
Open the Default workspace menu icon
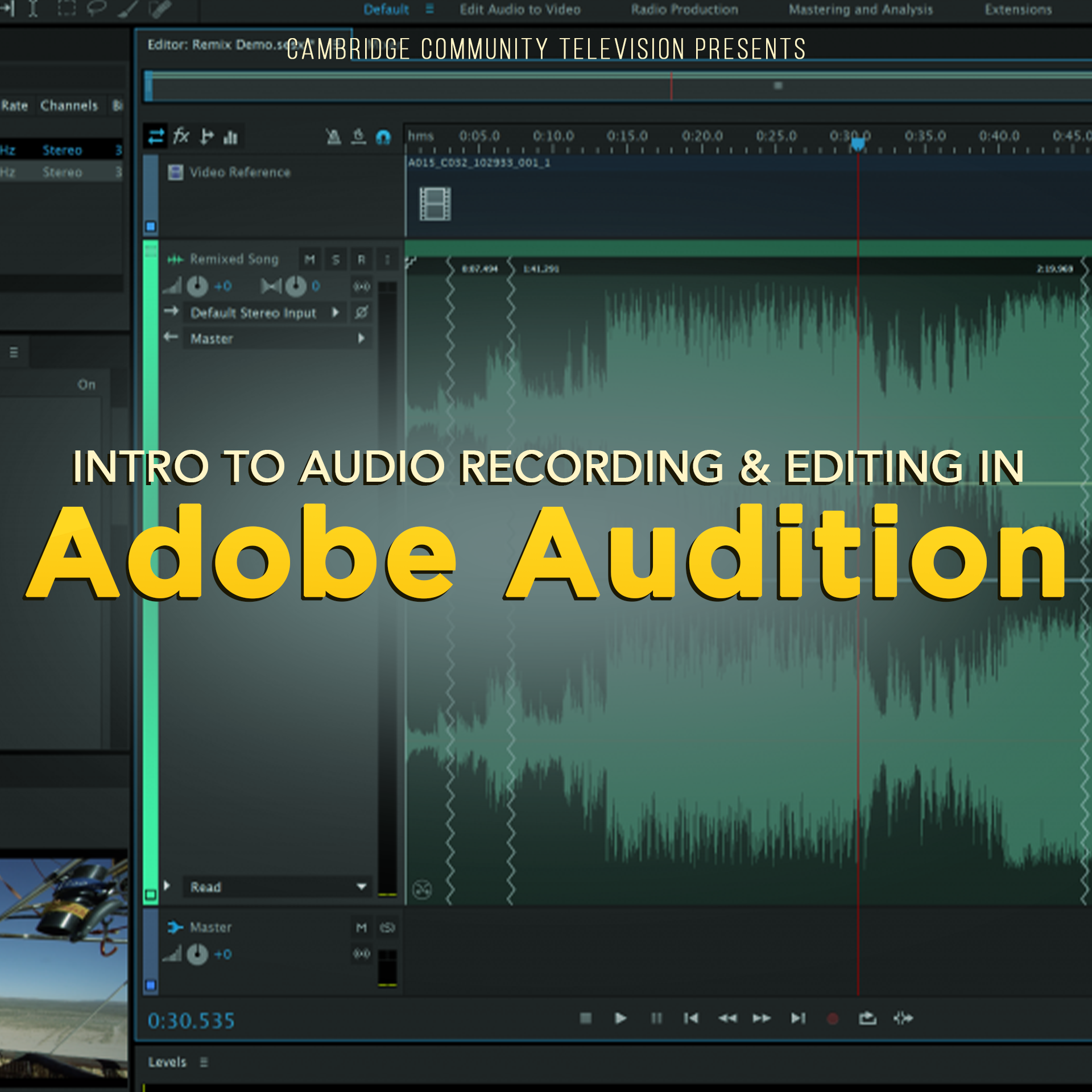[429, 9]
